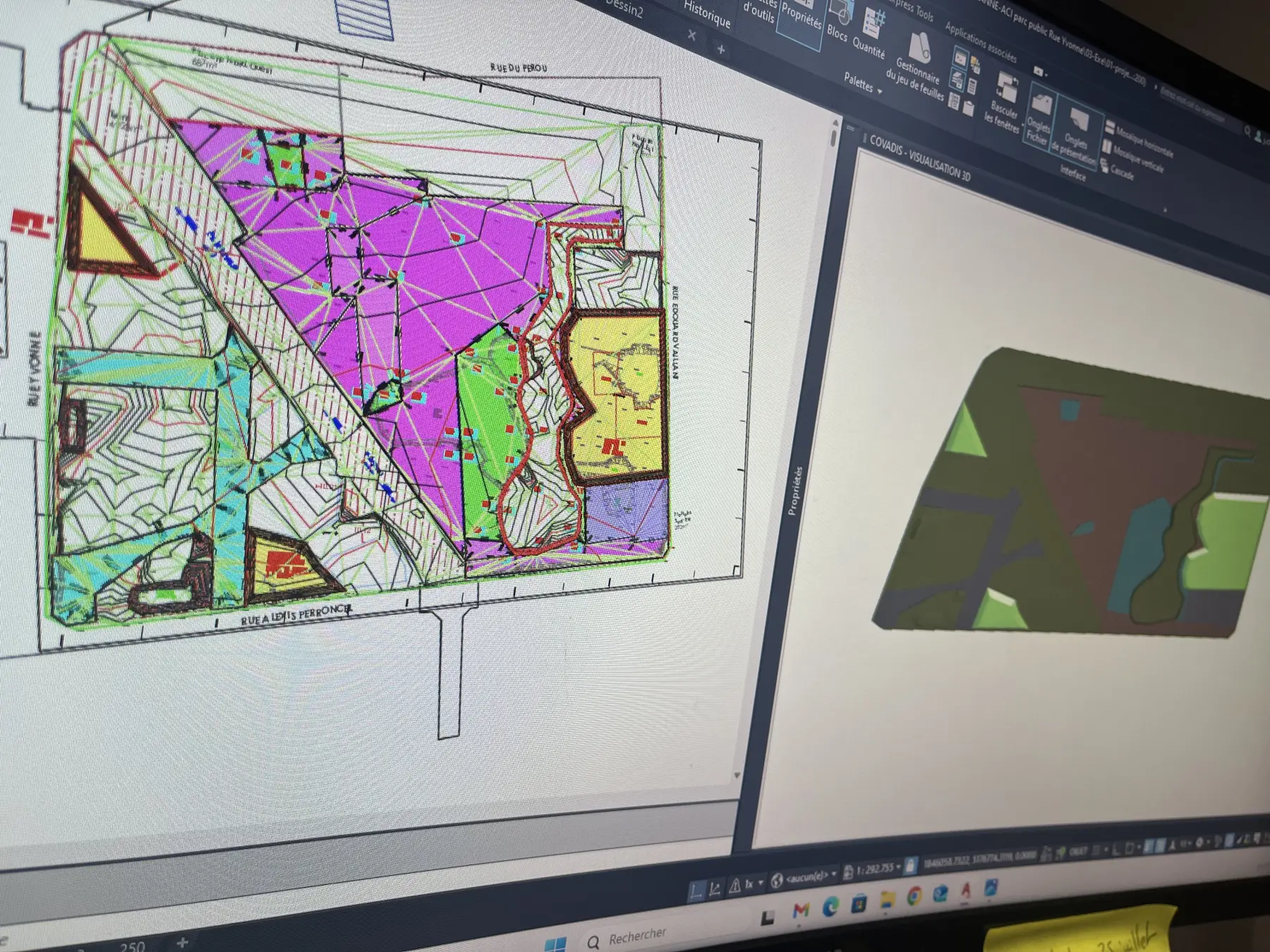Open File Explorer from the taskbar
Image resolution: width=1270 pixels, height=952 pixels.
(x=887, y=900)
